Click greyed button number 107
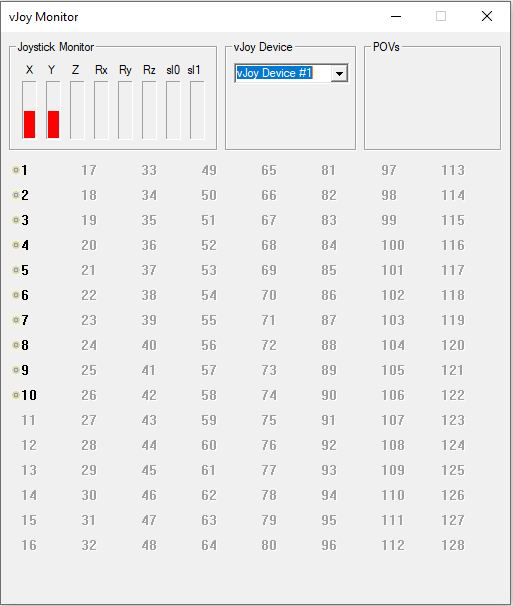 393,420
